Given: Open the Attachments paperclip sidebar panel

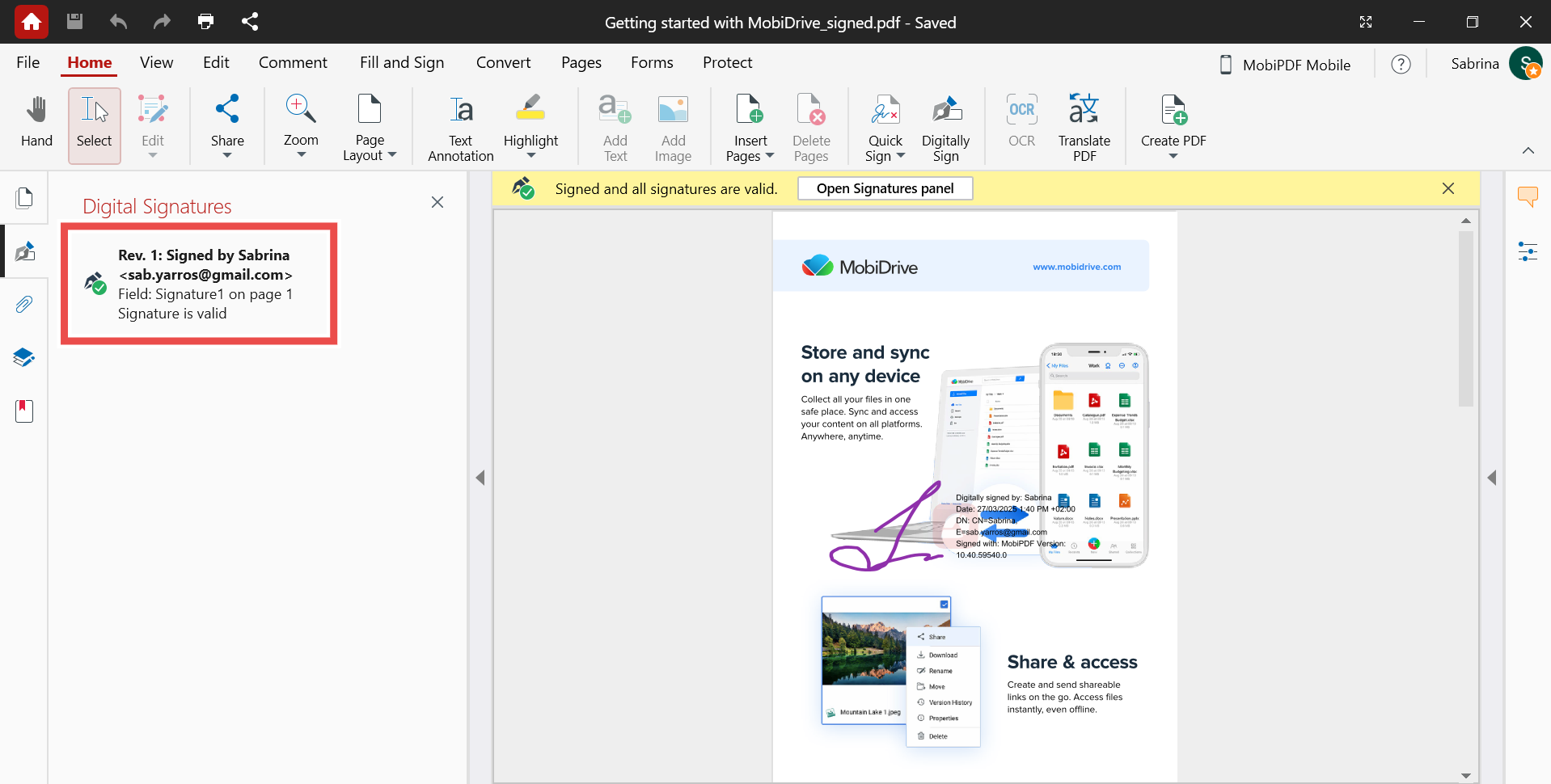Looking at the screenshot, I should [x=24, y=305].
